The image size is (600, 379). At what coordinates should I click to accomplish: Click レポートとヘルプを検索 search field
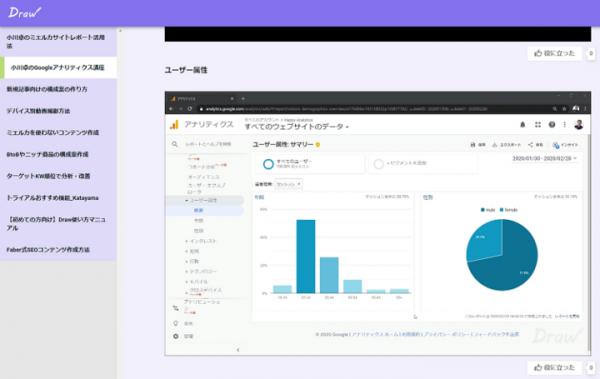pyautogui.click(x=209, y=144)
